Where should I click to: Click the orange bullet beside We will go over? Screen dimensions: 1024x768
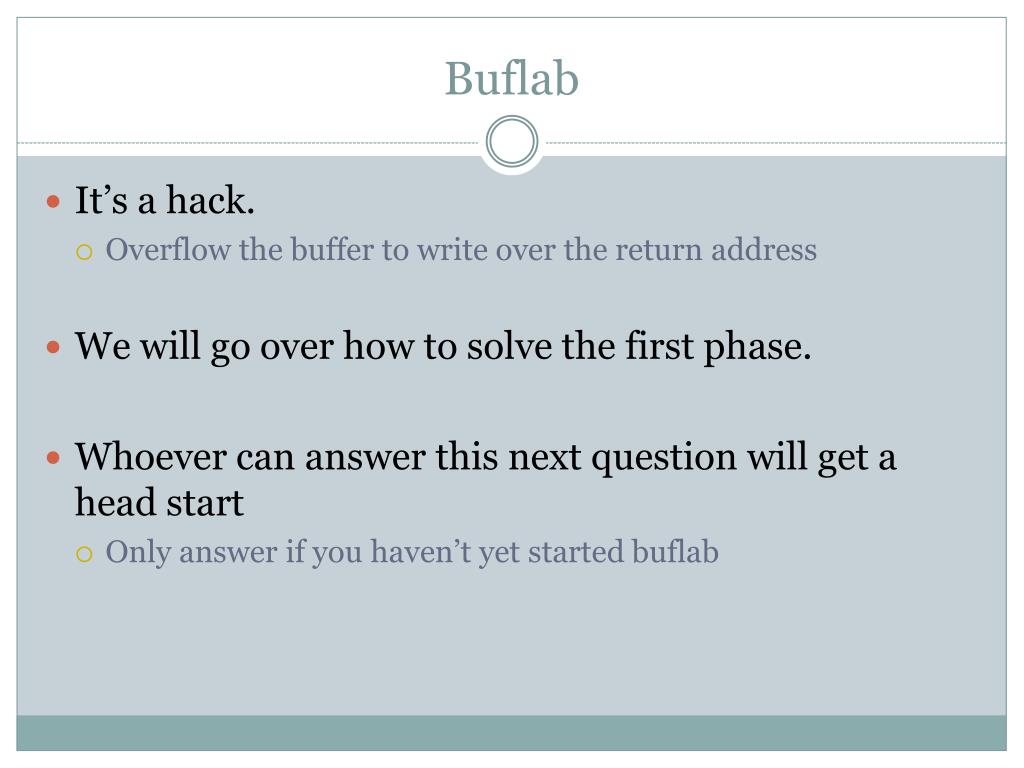pos(54,347)
